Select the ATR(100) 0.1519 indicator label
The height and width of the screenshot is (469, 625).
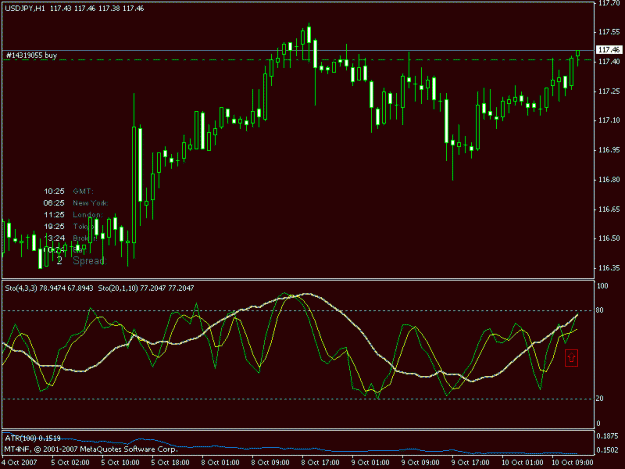pos(33,438)
